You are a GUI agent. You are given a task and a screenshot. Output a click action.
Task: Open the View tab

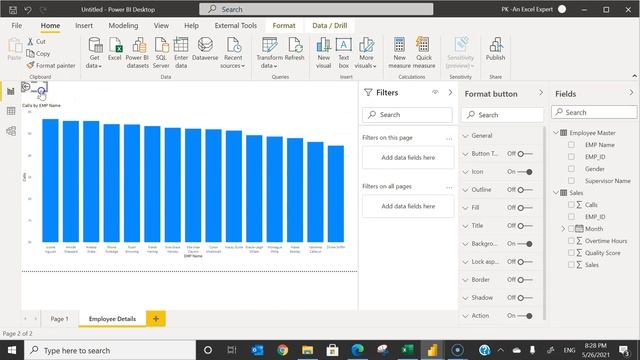click(x=161, y=25)
